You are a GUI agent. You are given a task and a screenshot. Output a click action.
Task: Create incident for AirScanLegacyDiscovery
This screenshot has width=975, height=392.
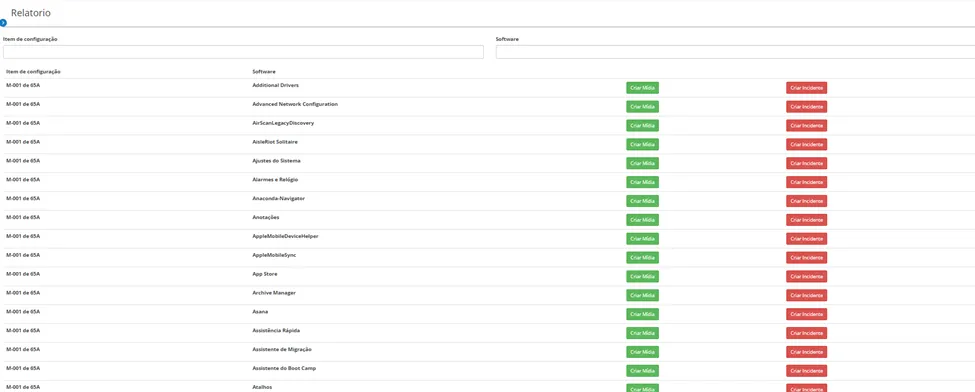coord(806,126)
